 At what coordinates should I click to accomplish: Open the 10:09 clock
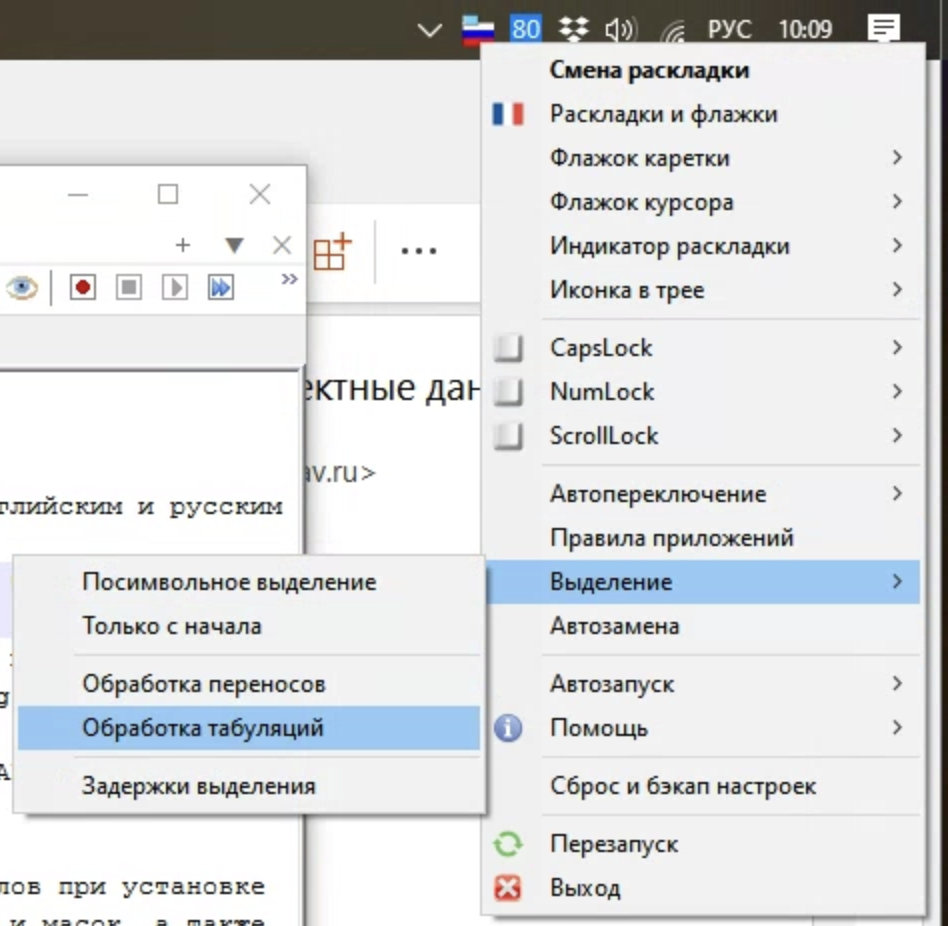tap(805, 28)
